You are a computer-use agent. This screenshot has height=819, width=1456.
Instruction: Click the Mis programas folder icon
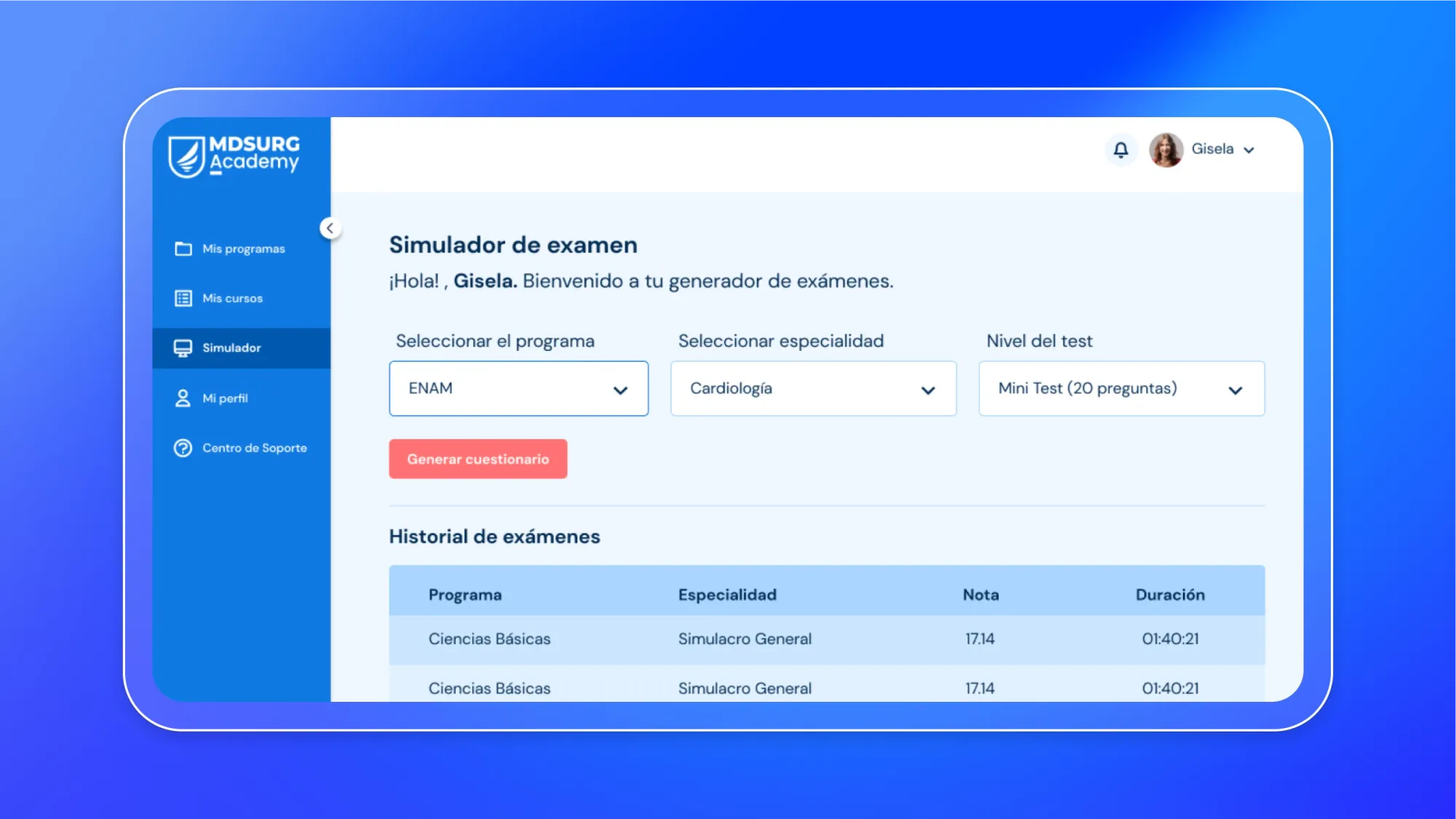[182, 248]
